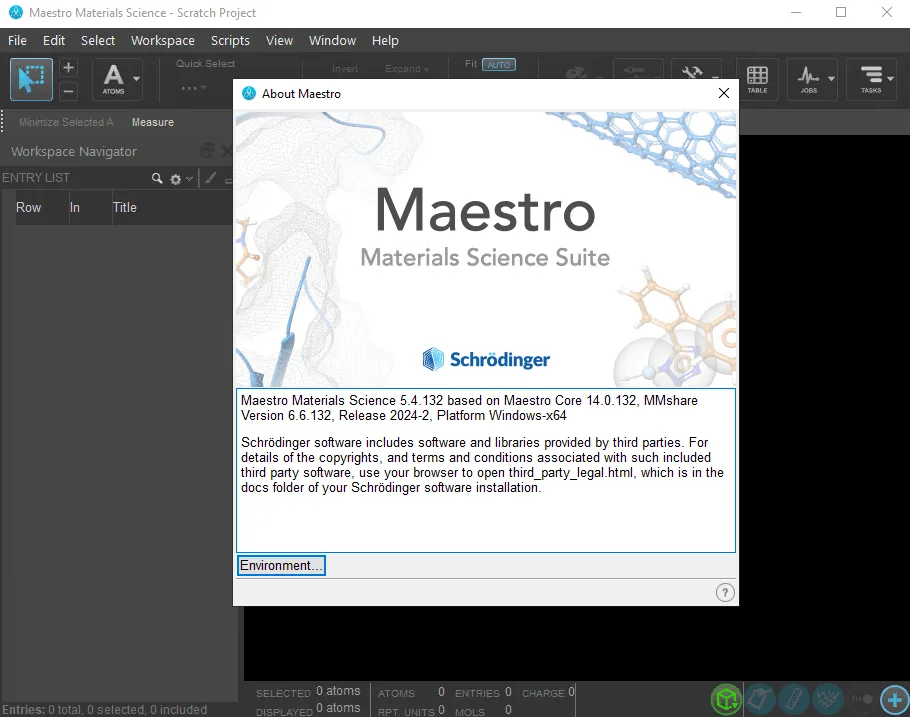Click the plus add-to-selection button
Screen dimensions: 910x717
tap(68, 68)
